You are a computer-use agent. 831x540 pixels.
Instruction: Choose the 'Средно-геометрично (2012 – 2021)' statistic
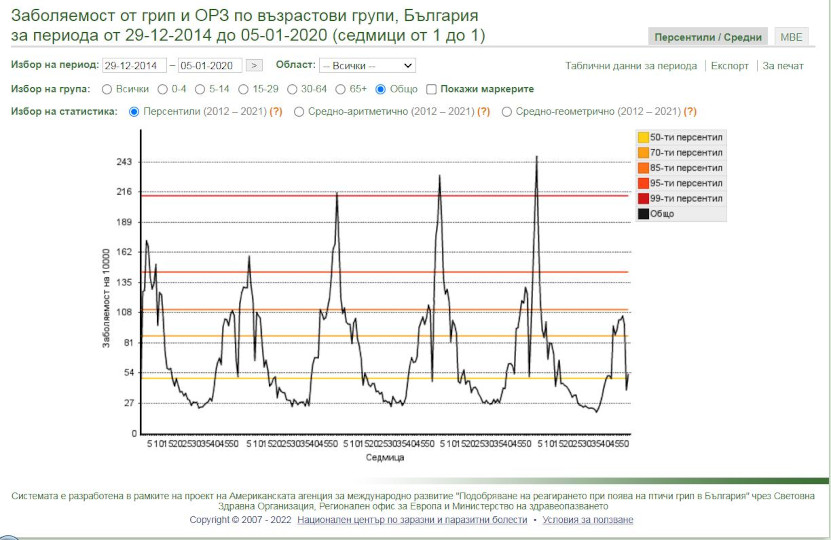click(x=507, y=112)
